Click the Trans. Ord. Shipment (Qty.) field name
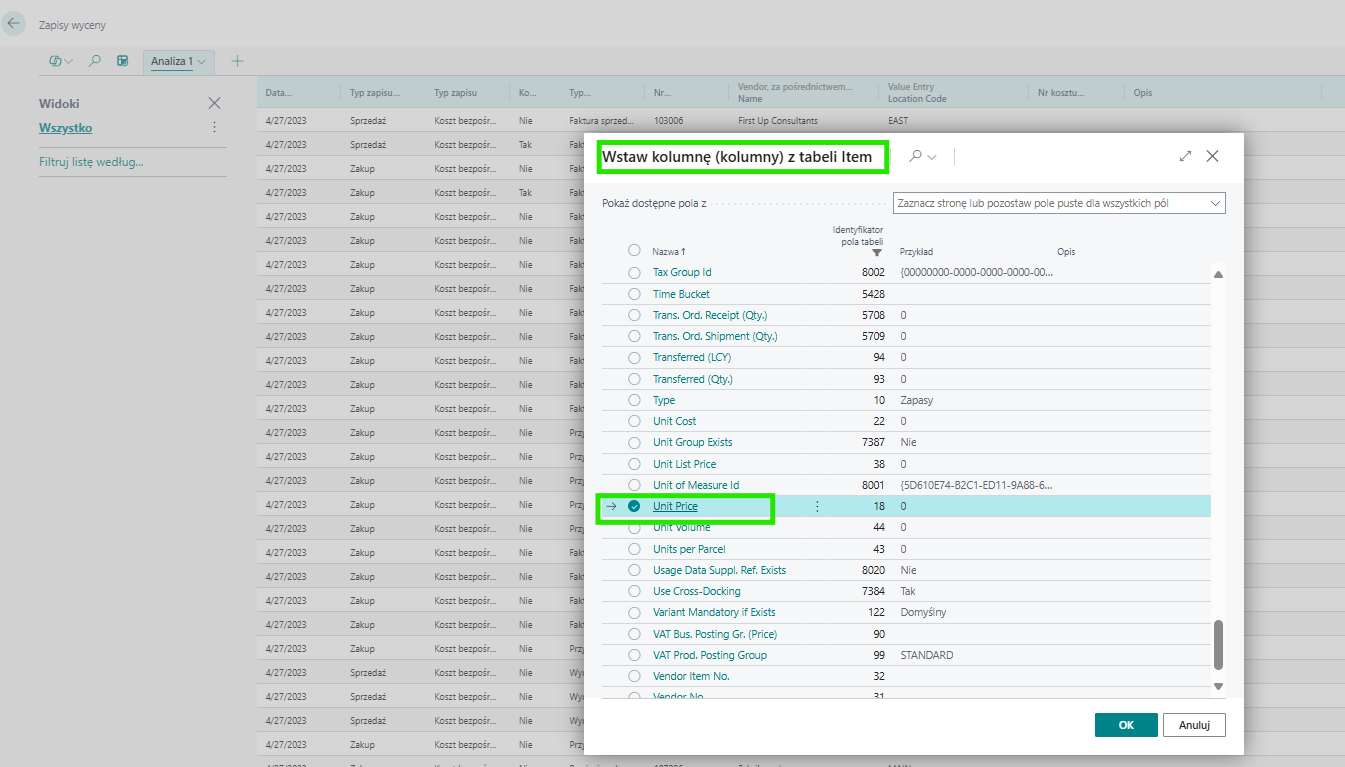Viewport: 1345px width, 767px height. click(715, 336)
